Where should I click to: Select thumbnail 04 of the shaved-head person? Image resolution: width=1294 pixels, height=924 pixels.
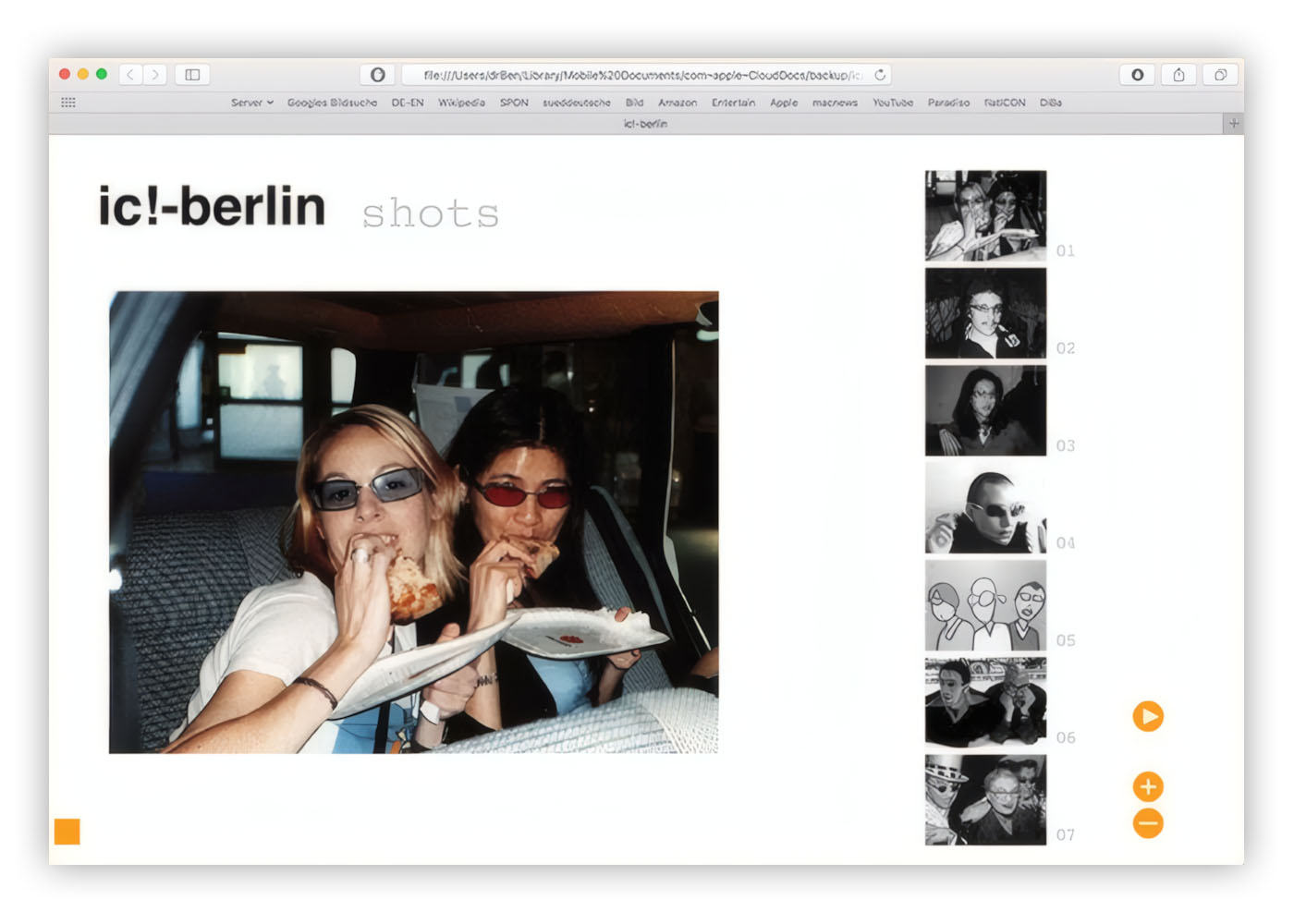[985, 508]
